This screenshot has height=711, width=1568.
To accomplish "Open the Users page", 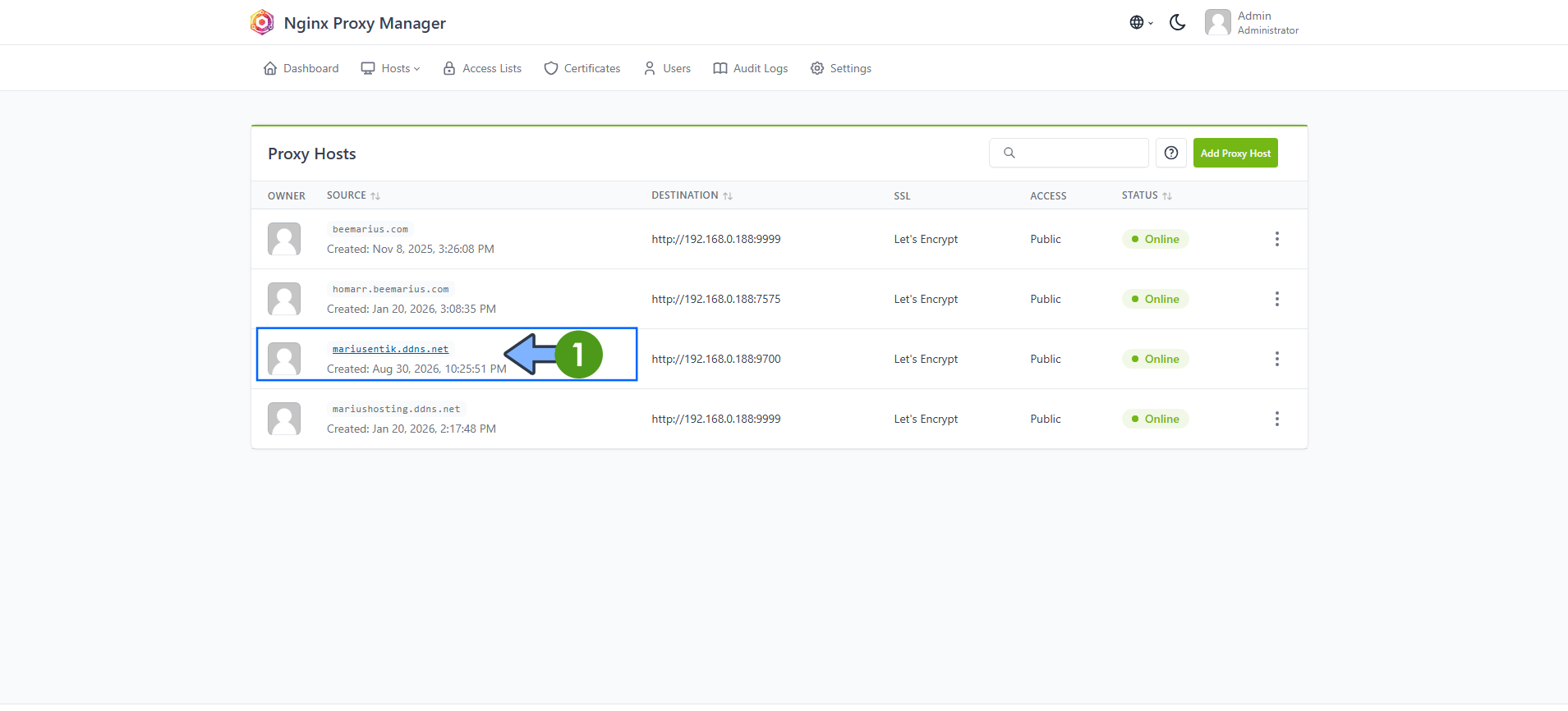I will tap(667, 68).
